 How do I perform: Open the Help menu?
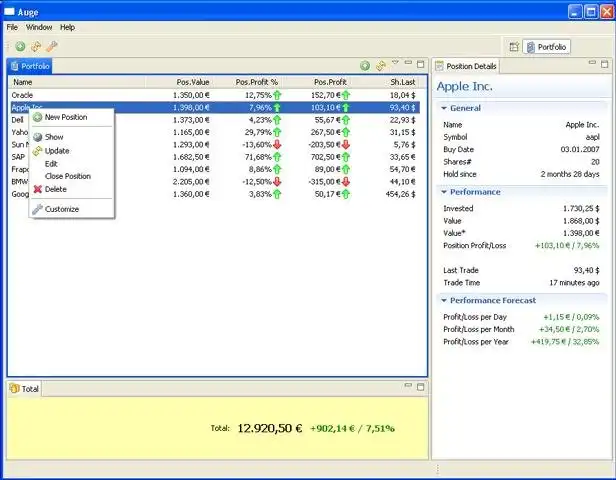(x=67, y=27)
